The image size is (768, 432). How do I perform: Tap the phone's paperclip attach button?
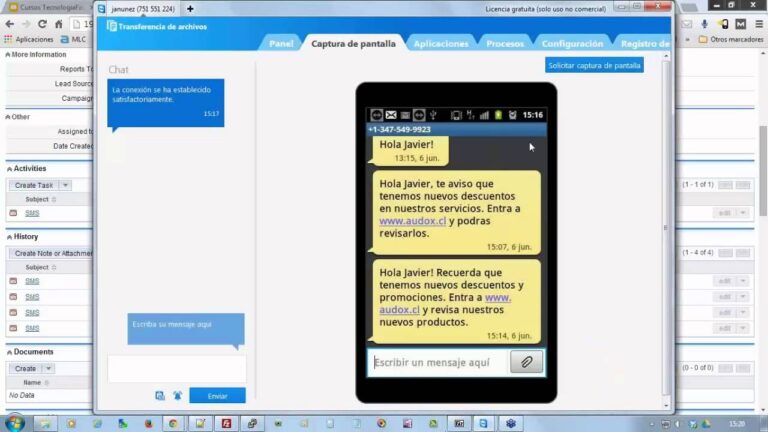526,362
